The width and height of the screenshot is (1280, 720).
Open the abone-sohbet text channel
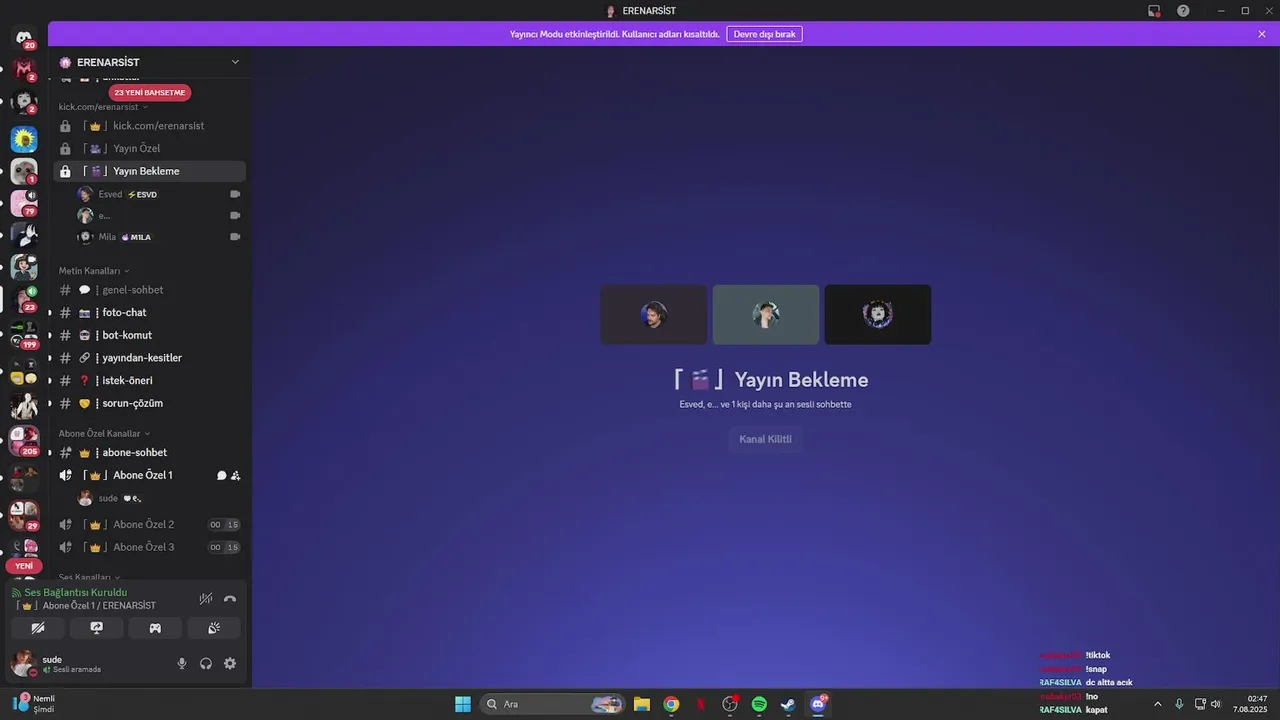150,452
